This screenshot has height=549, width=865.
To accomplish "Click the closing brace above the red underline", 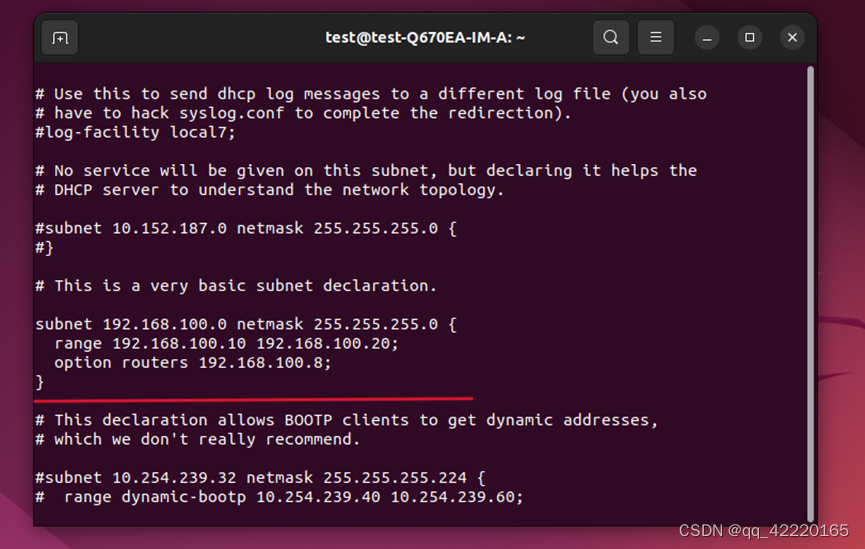I will pos(40,382).
